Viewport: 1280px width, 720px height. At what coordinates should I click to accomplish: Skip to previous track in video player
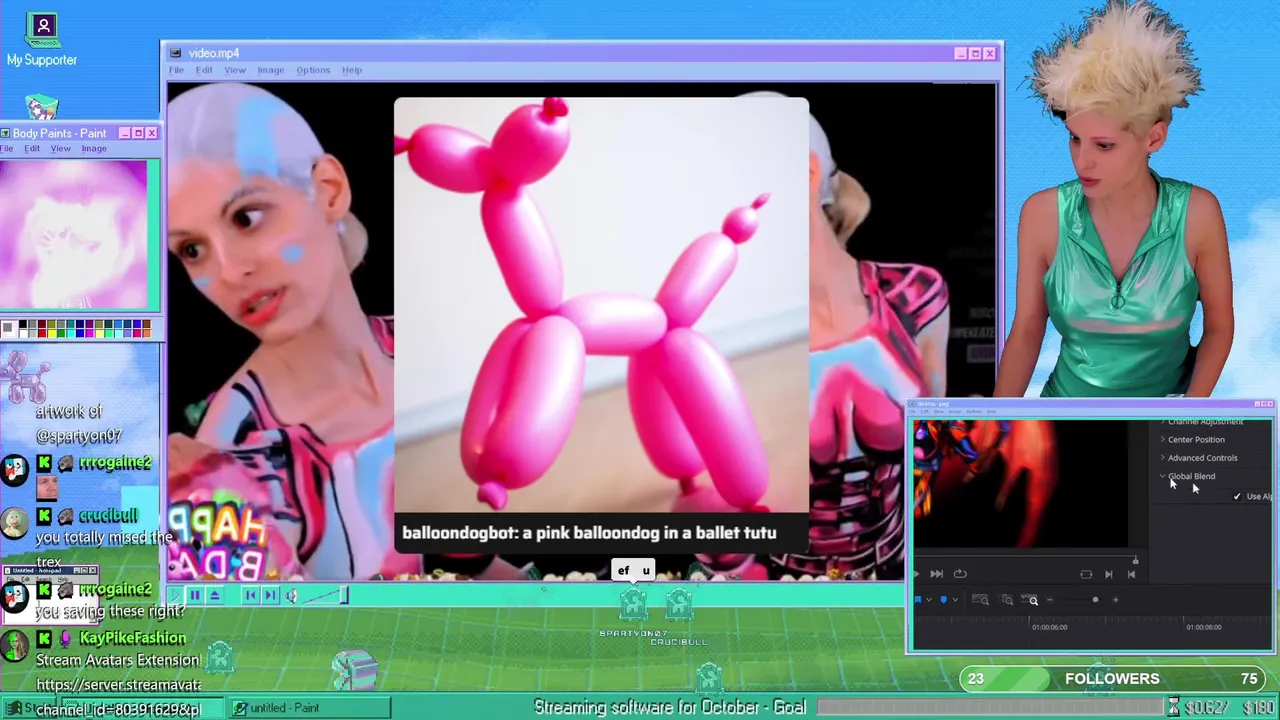(251, 595)
